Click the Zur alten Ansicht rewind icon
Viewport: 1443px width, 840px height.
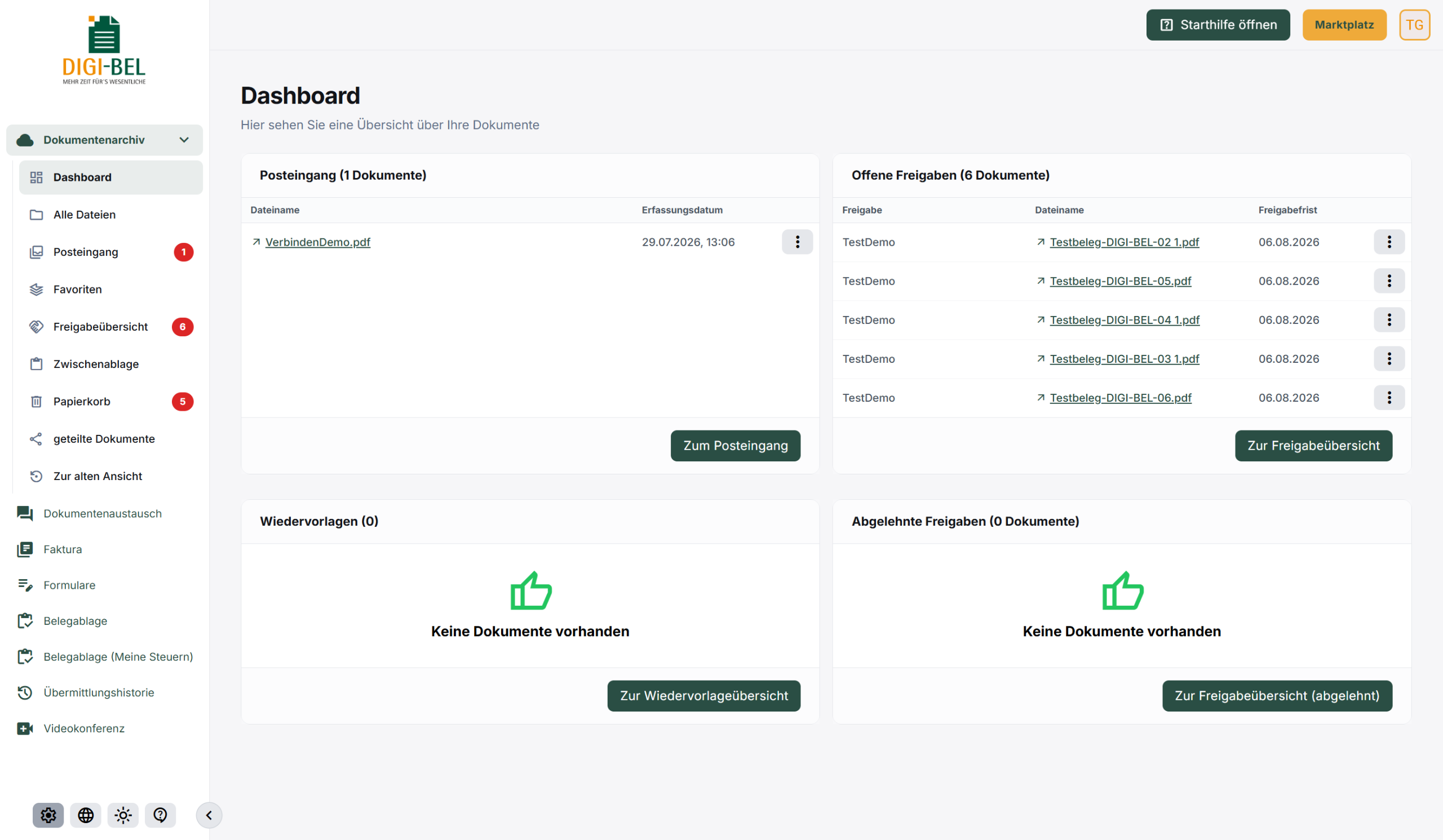point(36,476)
